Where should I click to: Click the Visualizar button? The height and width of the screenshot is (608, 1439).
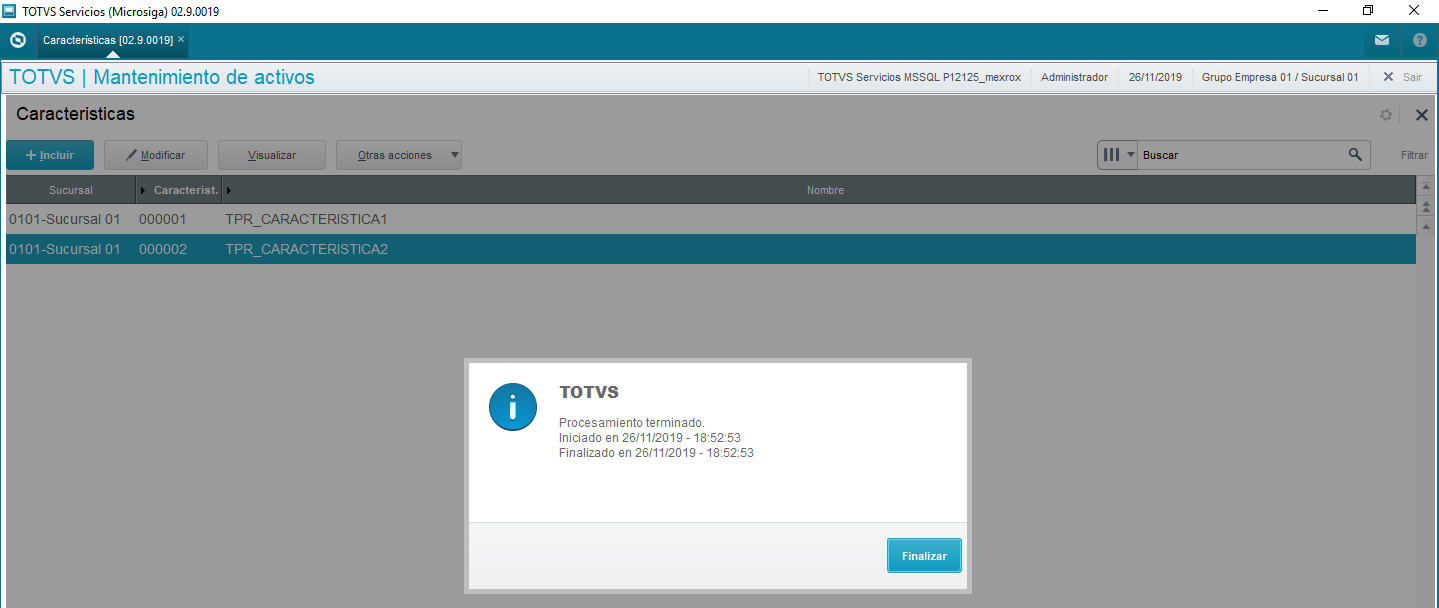click(x=272, y=155)
